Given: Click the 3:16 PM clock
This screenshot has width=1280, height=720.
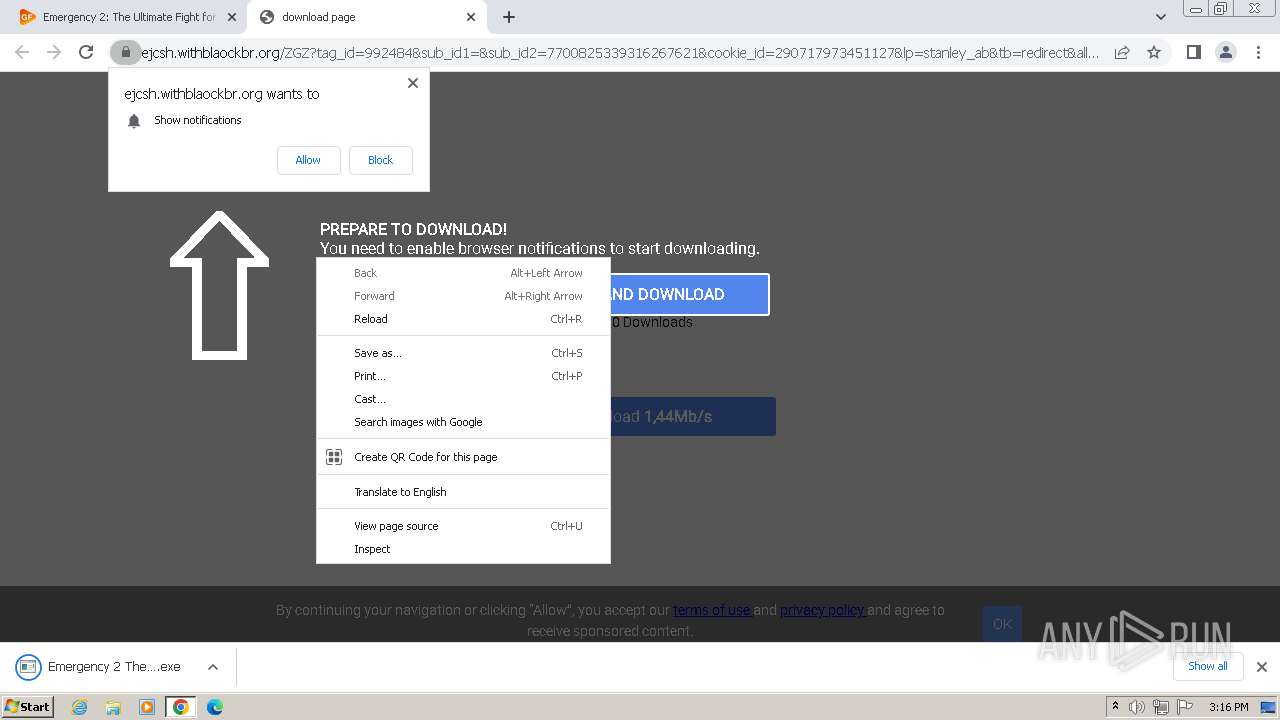Looking at the screenshot, I should pyautogui.click(x=1228, y=707).
